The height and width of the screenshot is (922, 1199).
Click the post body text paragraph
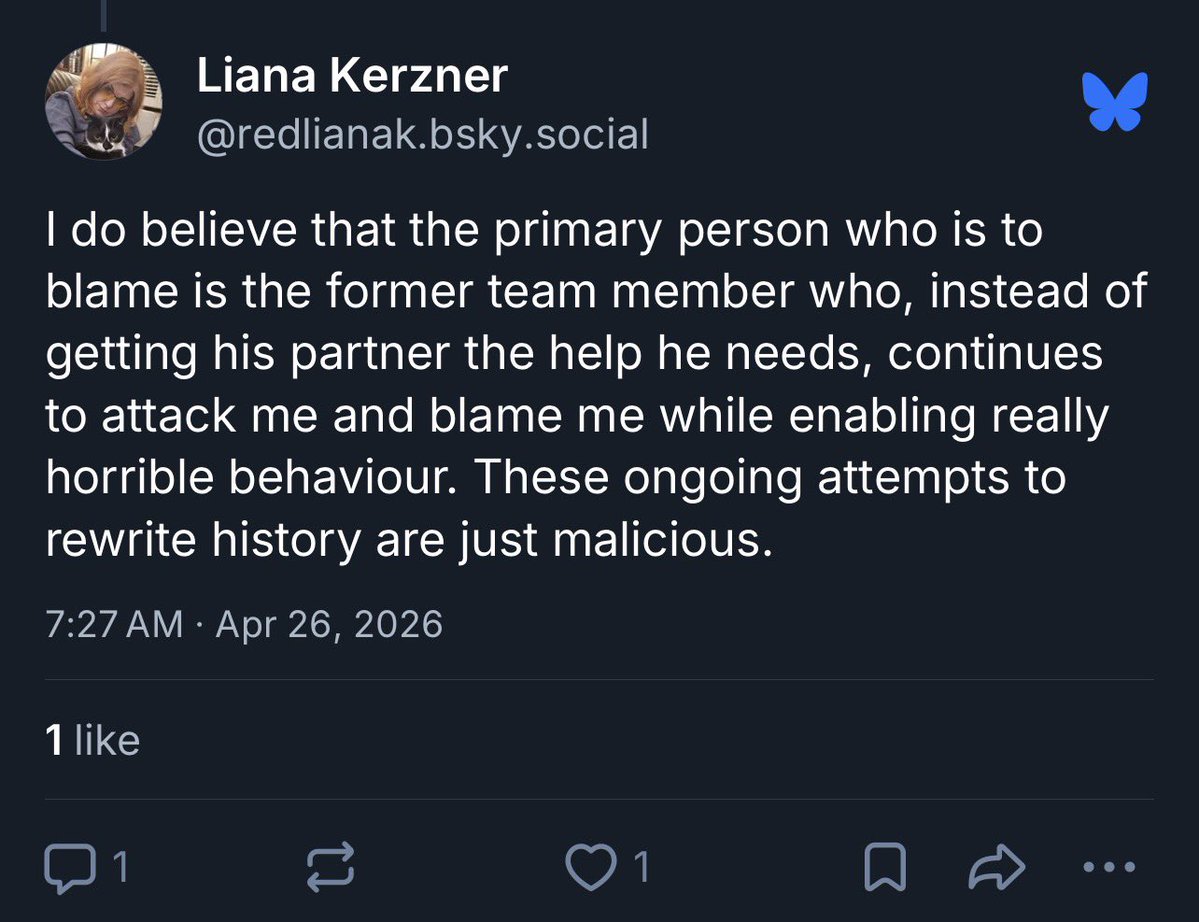(x=596, y=385)
